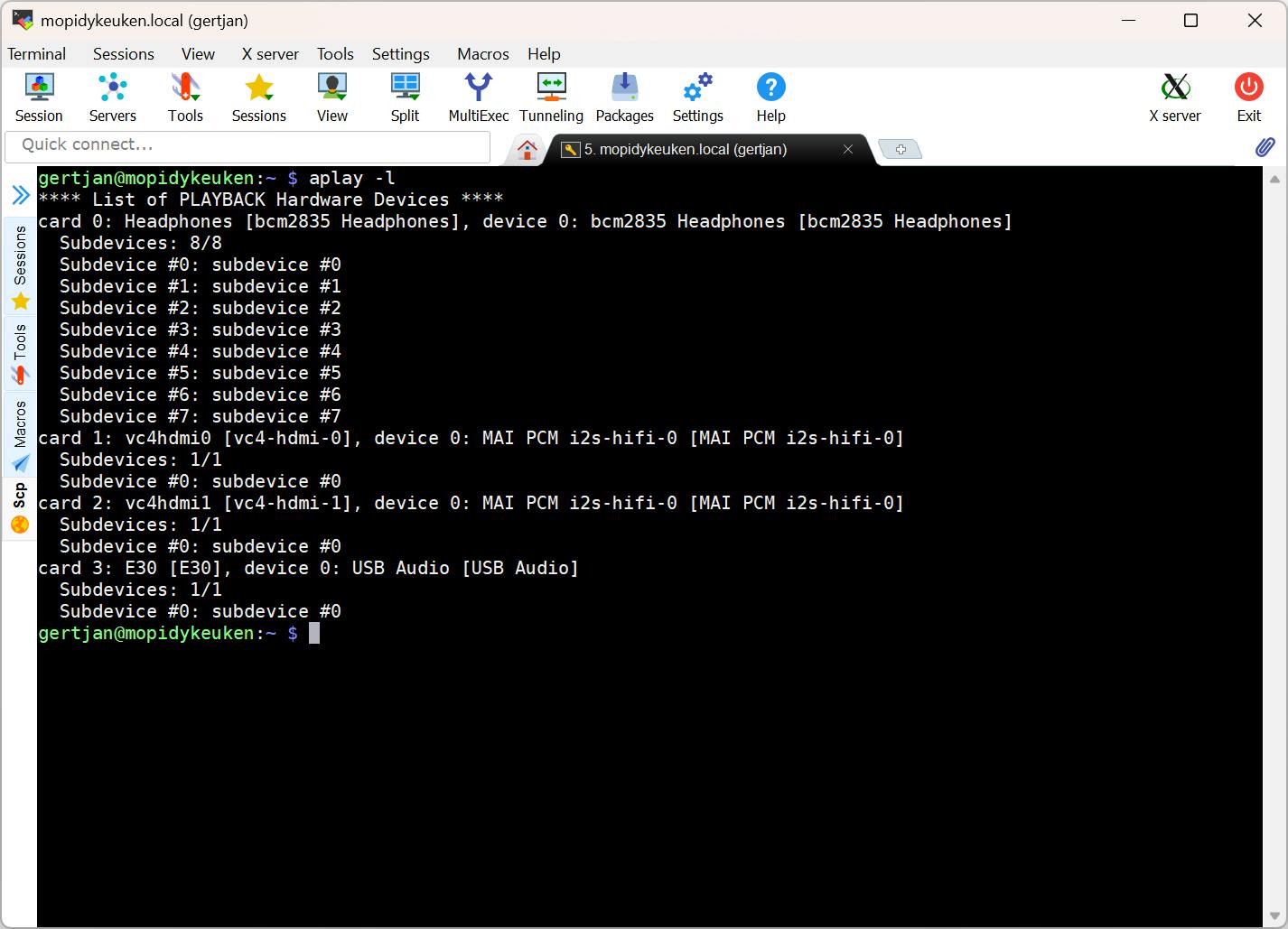Open the Terminal menu
The height and width of the screenshot is (929, 1288).
coord(37,54)
